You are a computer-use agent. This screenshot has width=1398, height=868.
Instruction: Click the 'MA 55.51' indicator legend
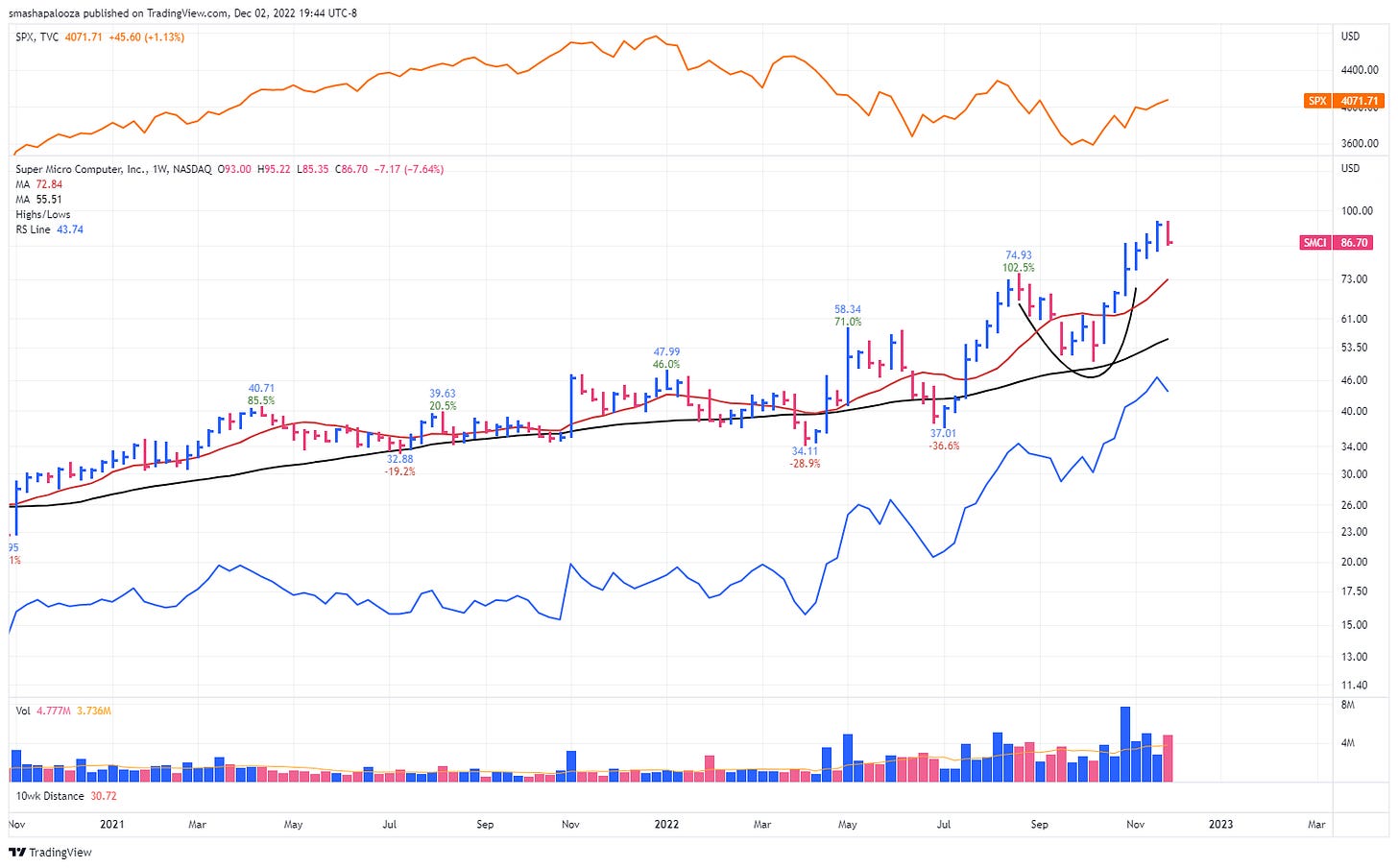coord(39,200)
